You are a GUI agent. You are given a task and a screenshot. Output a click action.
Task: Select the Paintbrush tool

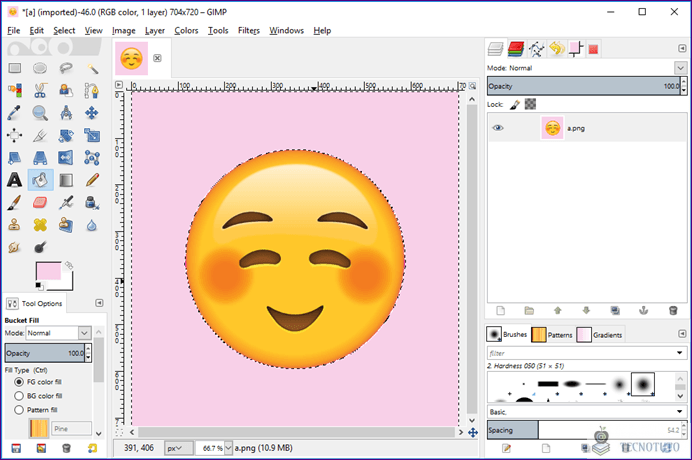15,203
